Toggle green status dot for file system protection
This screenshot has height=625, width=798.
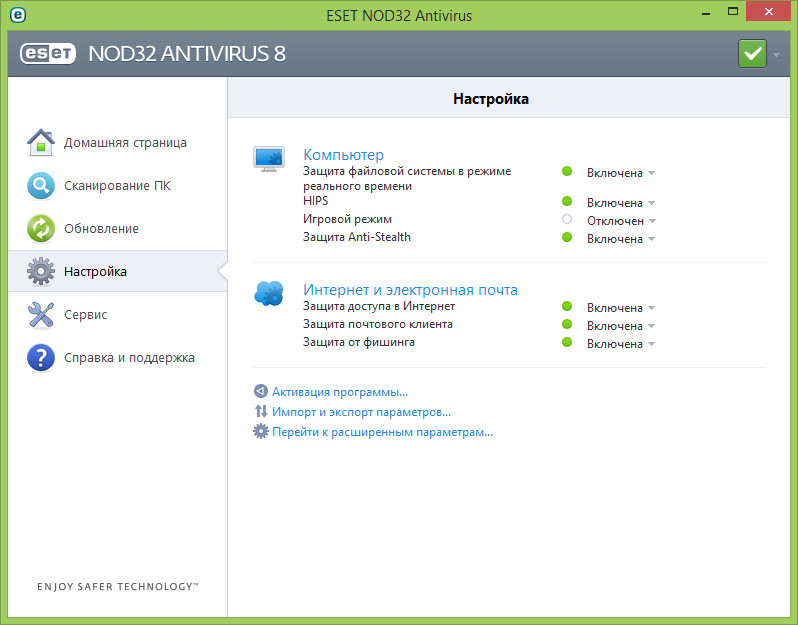(x=567, y=171)
